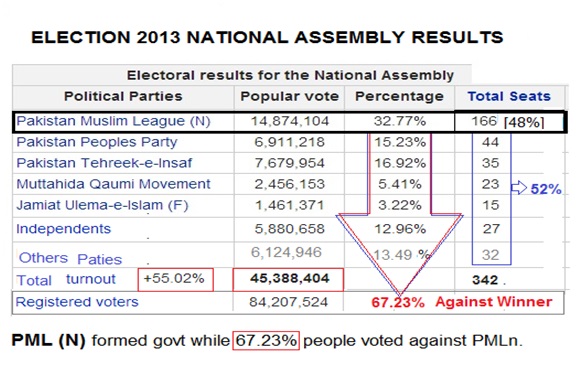Click the 166 [48%] seats cell
The width and height of the screenshot is (583, 366).
tap(509, 122)
